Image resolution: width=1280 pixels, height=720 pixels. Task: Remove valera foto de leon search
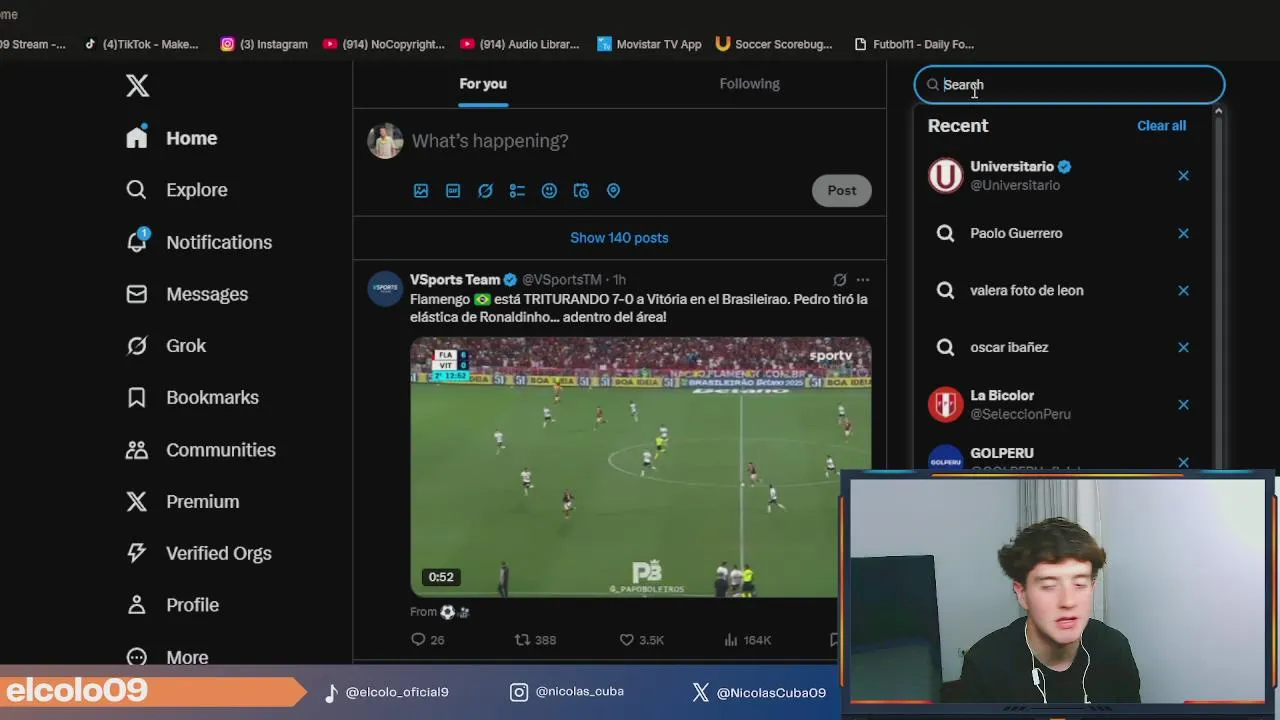(x=1183, y=290)
